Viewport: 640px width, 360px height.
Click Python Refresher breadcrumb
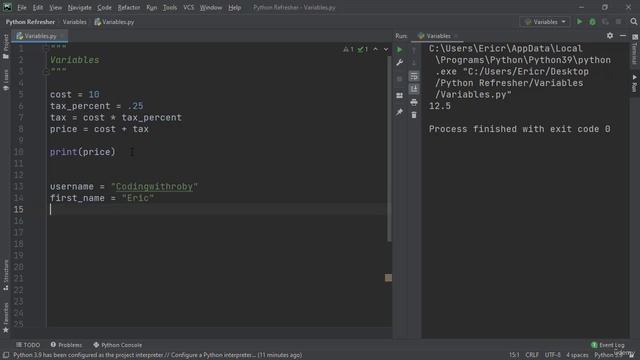click(30, 22)
